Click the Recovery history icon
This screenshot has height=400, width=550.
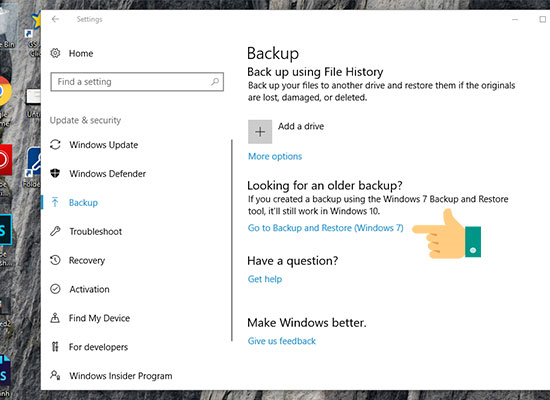point(55,260)
